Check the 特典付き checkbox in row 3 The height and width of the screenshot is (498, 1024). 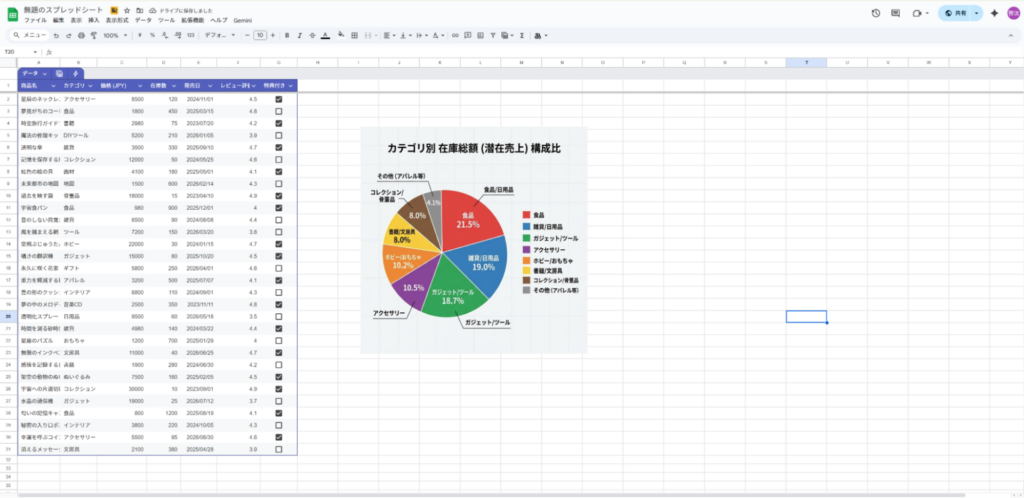[278, 111]
